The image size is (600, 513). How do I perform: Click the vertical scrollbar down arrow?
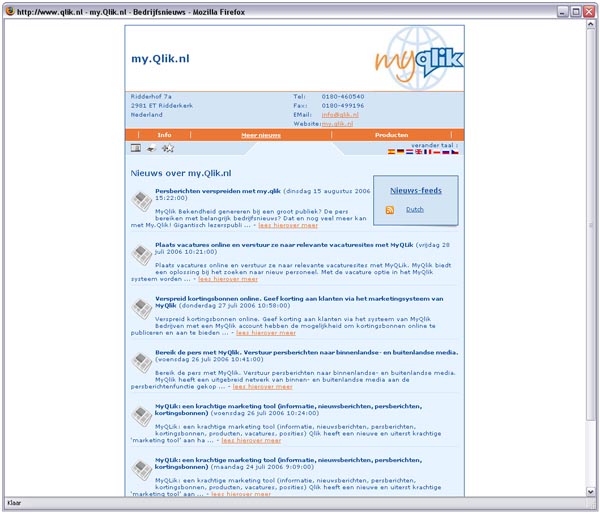pos(591,490)
